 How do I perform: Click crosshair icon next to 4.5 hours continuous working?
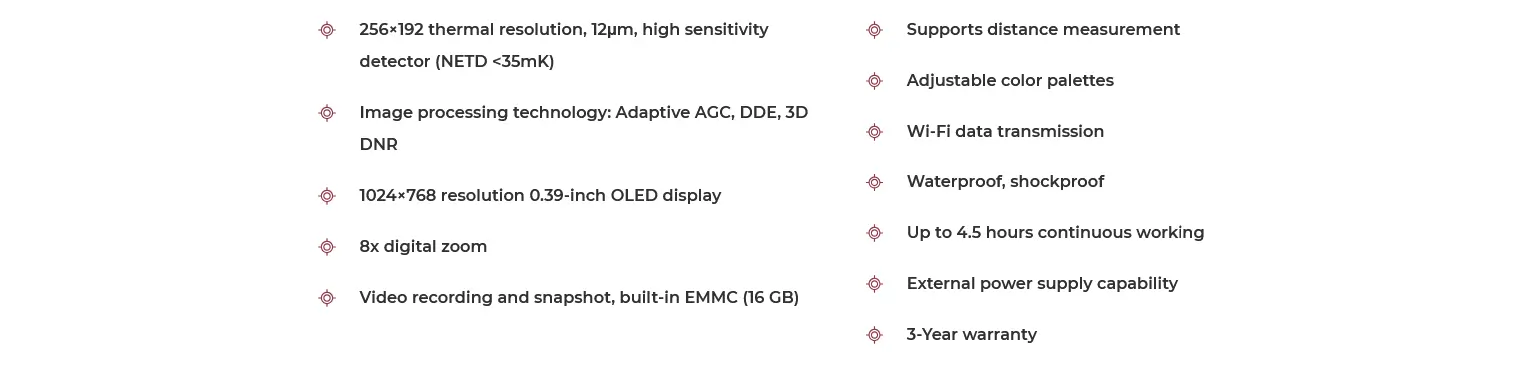tap(874, 233)
